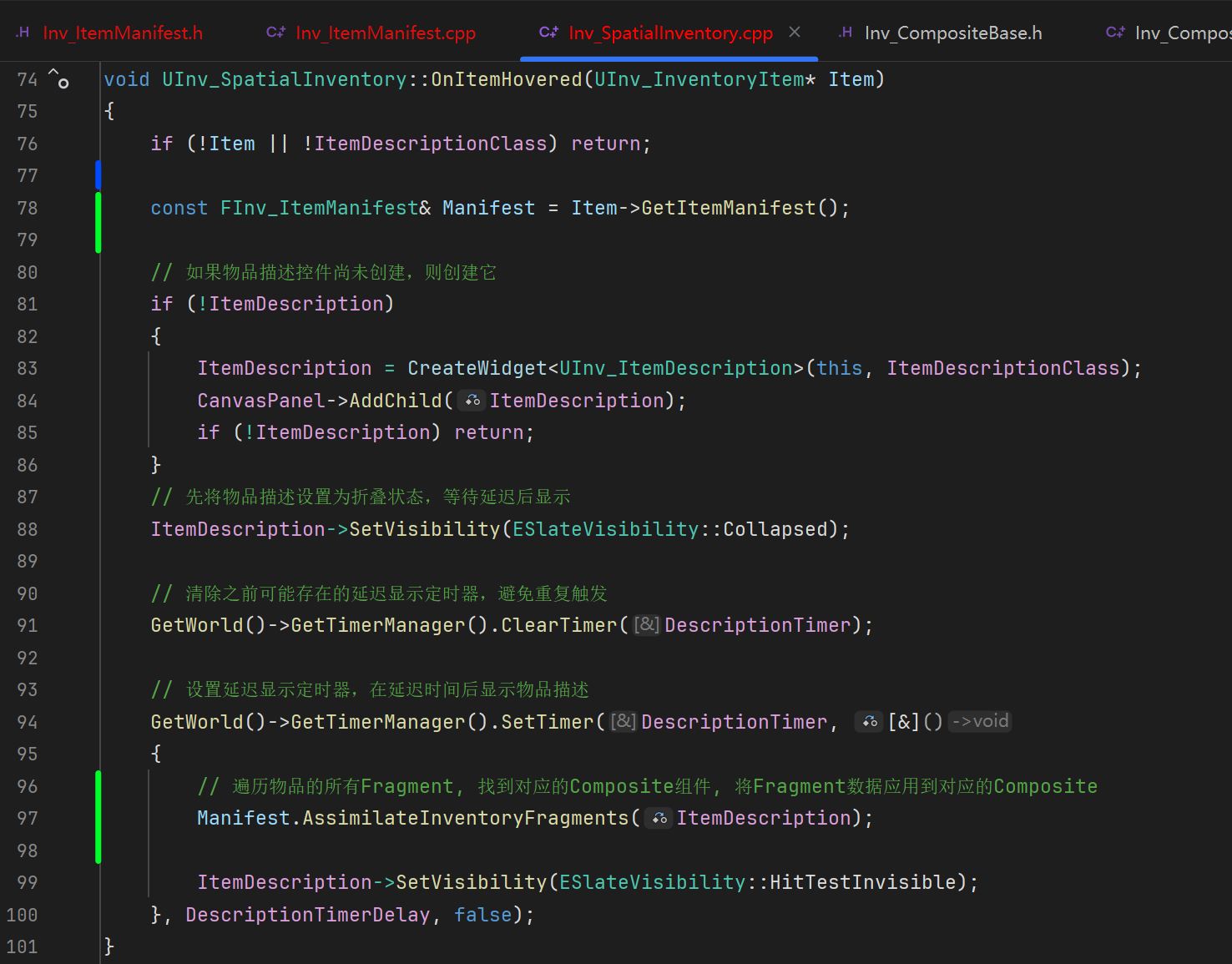Screen dimensions: 1232x964
Task: Click the ClearTimer method name
Action: tap(559, 625)
